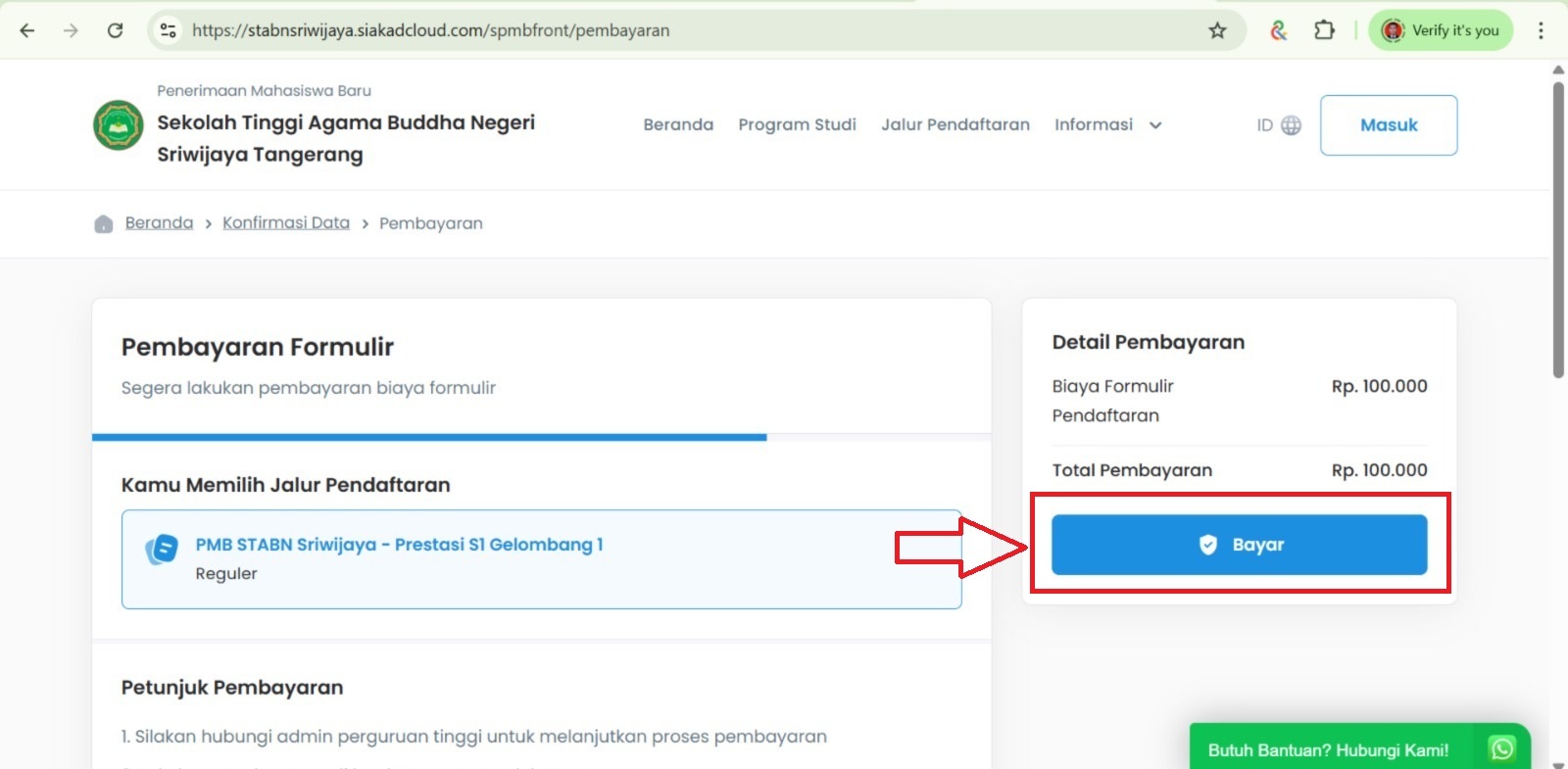Open site information icon in address bar

click(x=169, y=30)
